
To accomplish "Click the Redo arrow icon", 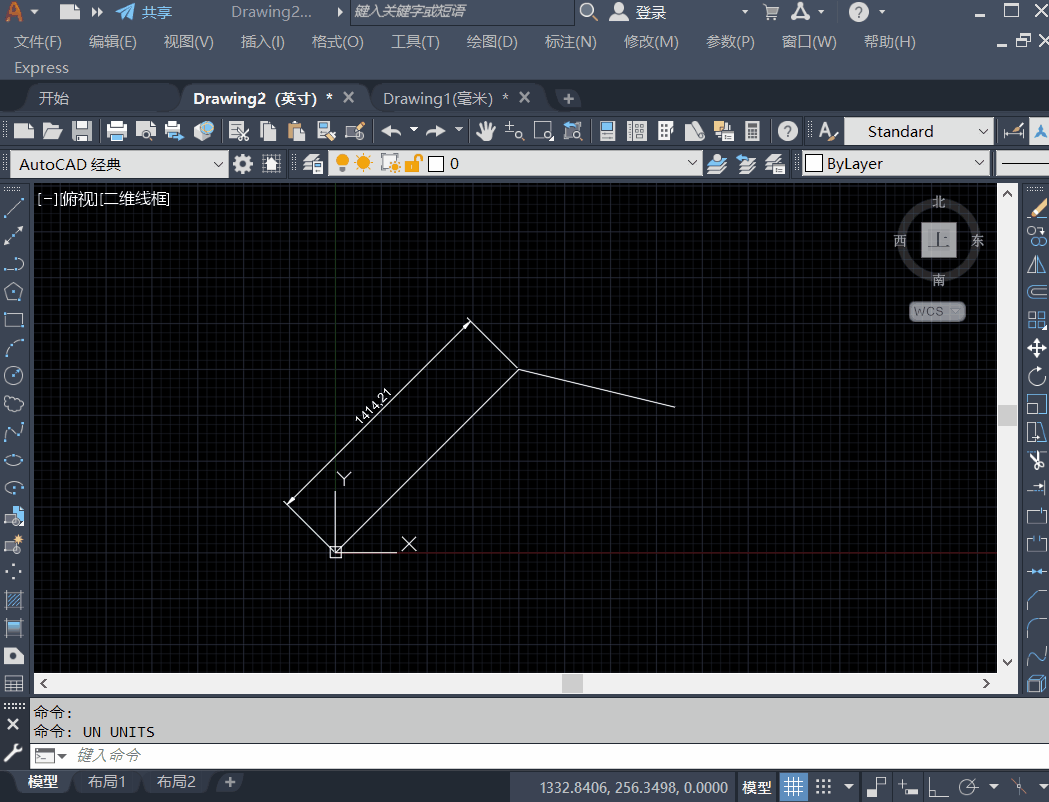I will (436, 131).
